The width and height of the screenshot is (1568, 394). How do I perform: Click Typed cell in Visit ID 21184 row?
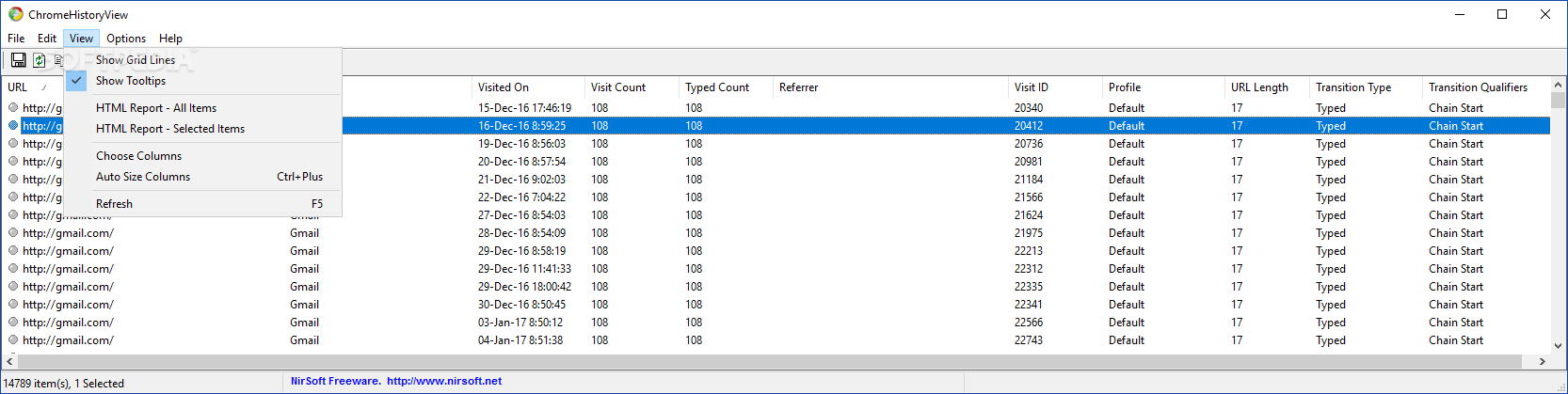click(x=1331, y=179)
